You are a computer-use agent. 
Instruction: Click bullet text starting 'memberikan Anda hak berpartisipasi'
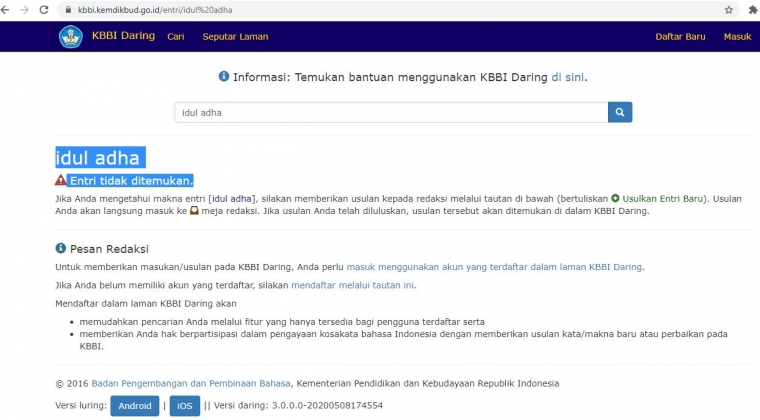click(x=403, y=340)
